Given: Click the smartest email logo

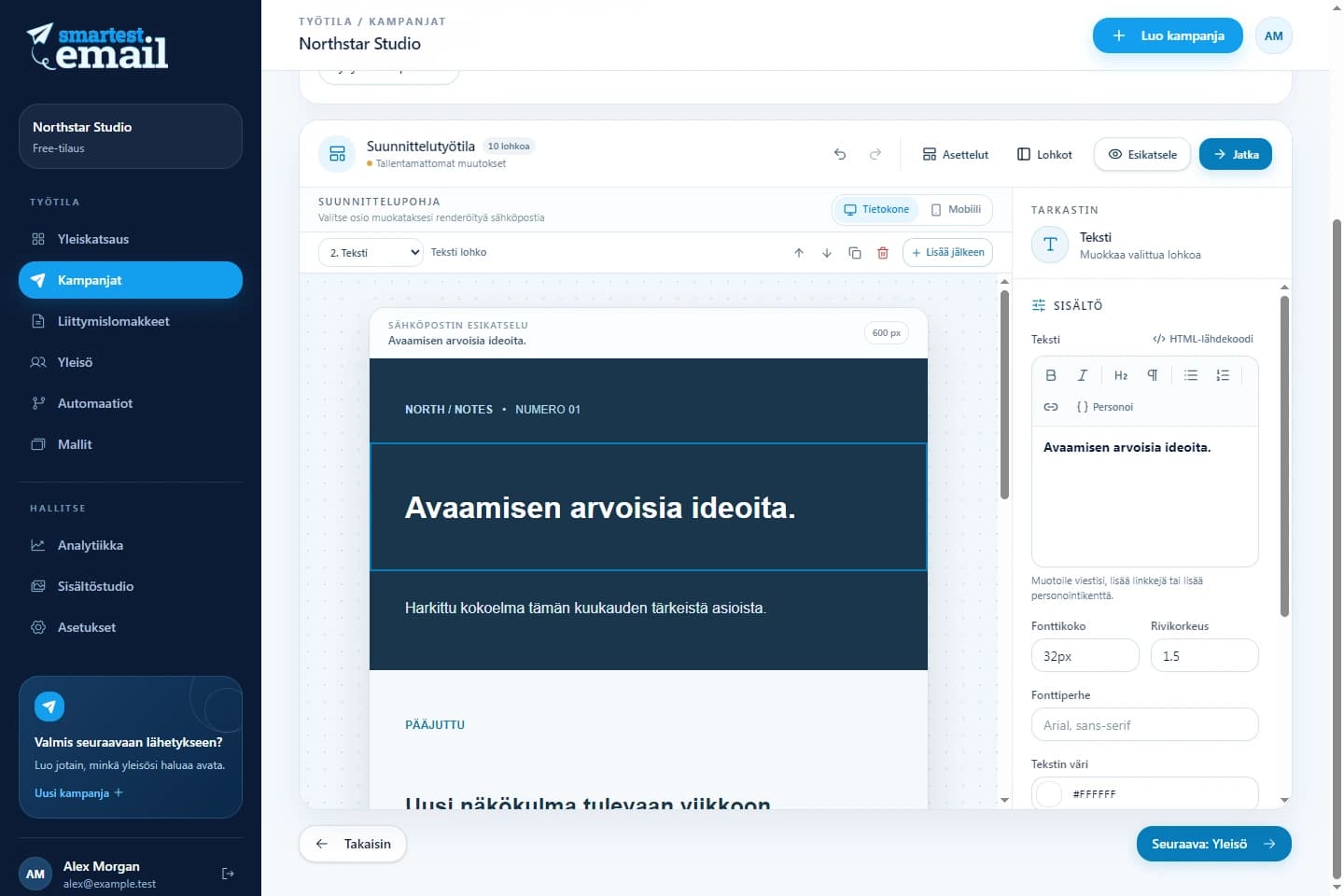Looking at the screenshot, I should coord(97,47).
